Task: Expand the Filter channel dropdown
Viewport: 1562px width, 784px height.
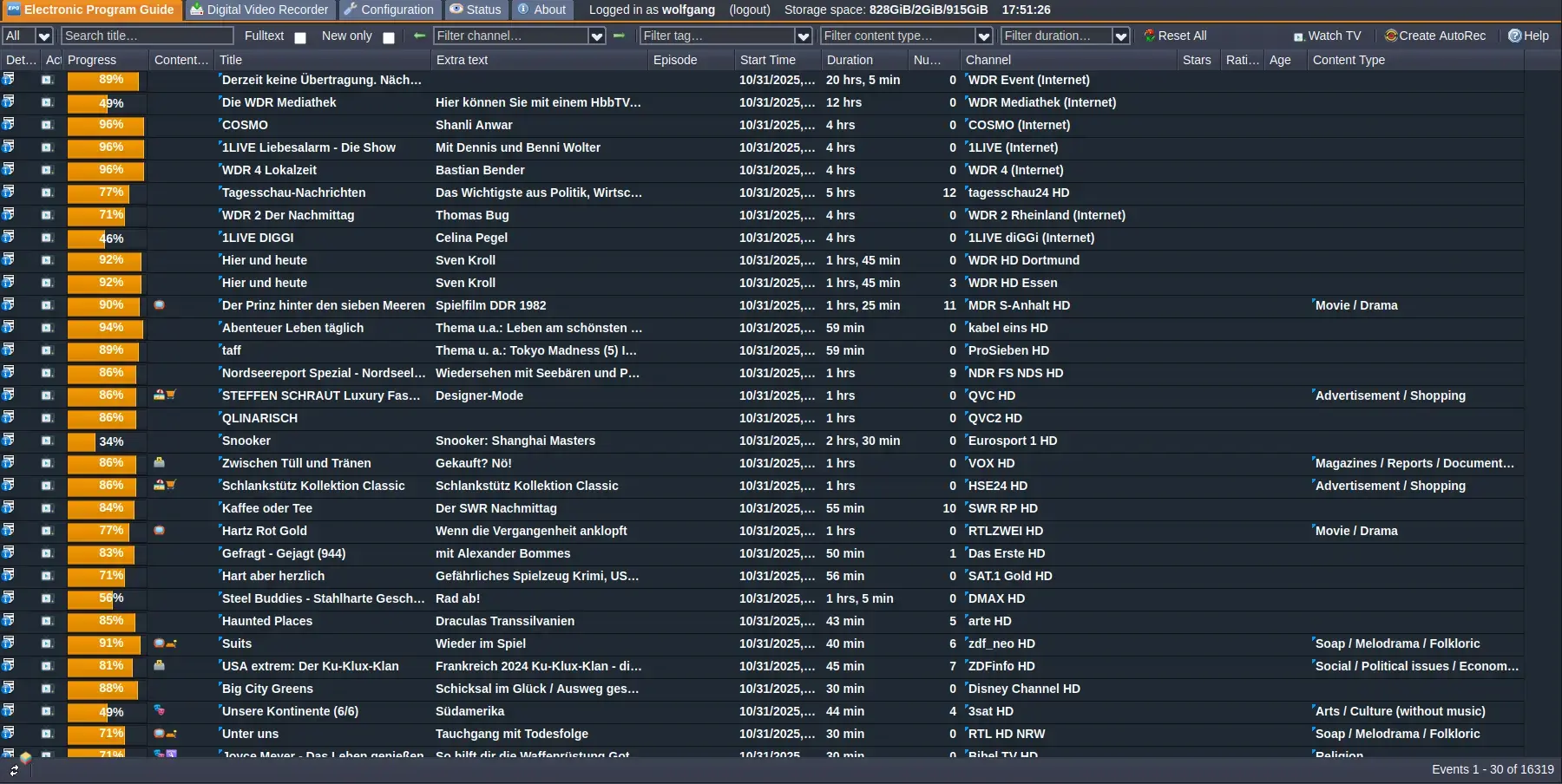Action: pyautogui.click(x=596, y=36)
